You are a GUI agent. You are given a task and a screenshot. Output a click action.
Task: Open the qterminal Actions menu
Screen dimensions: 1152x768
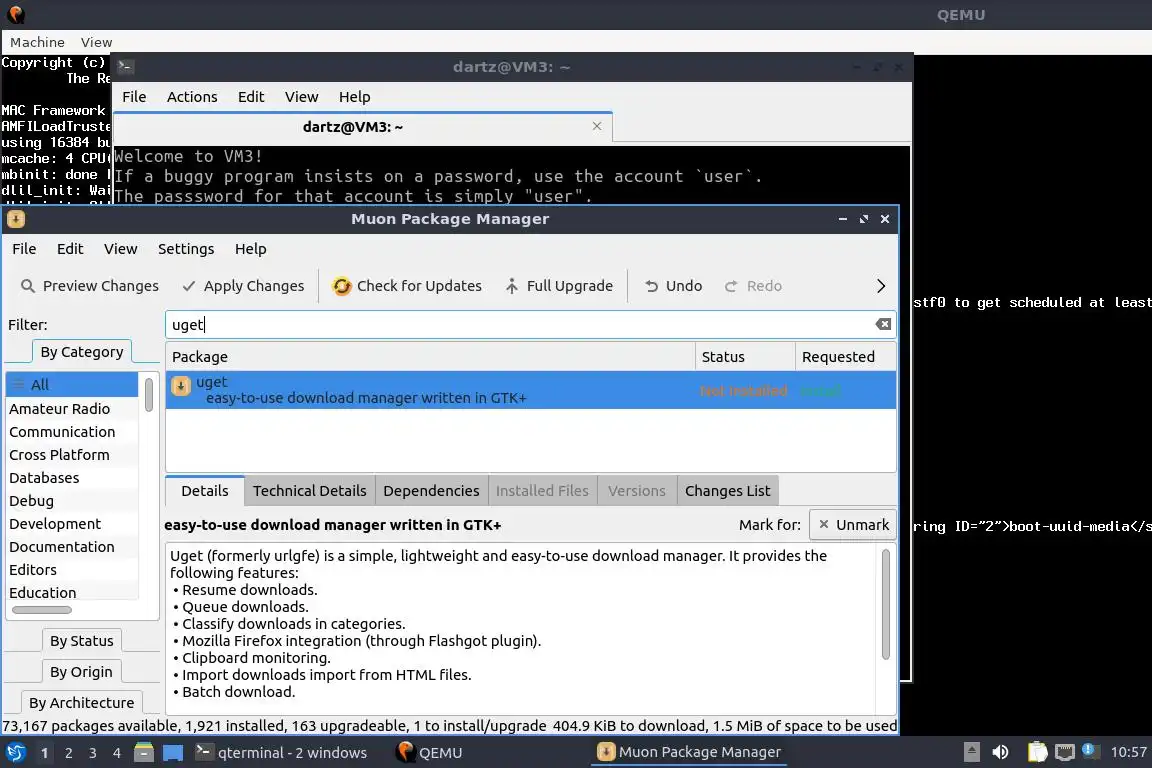coord(192,97)
